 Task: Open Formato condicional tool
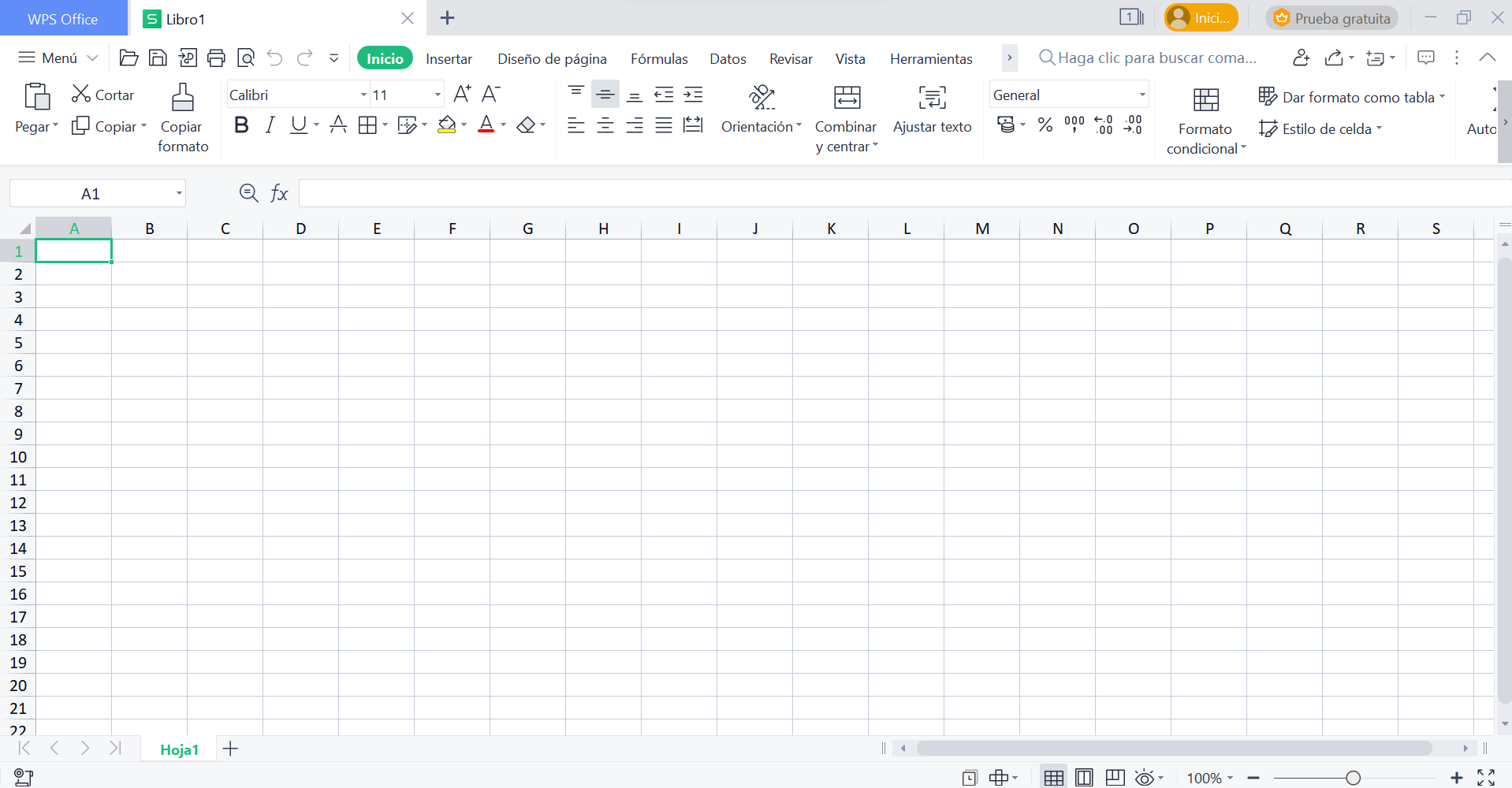point(1205,101)
